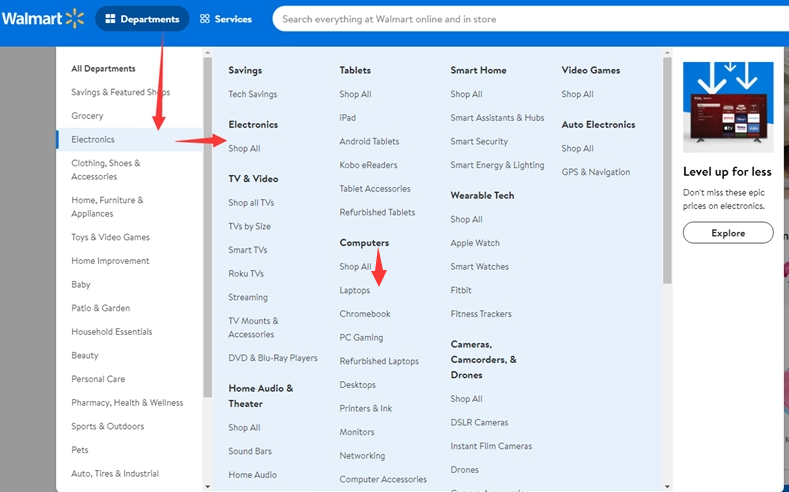Open iPad under Tablets
Screen dimensions: 789x492
347,118
